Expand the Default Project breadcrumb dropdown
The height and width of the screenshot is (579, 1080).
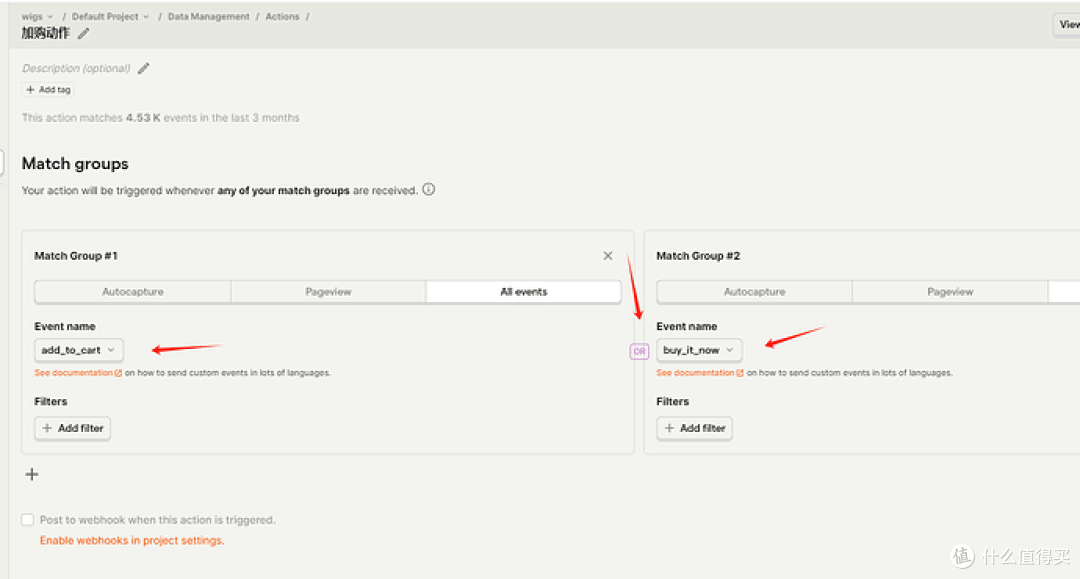pyautogui.click(x=110, y=17)
